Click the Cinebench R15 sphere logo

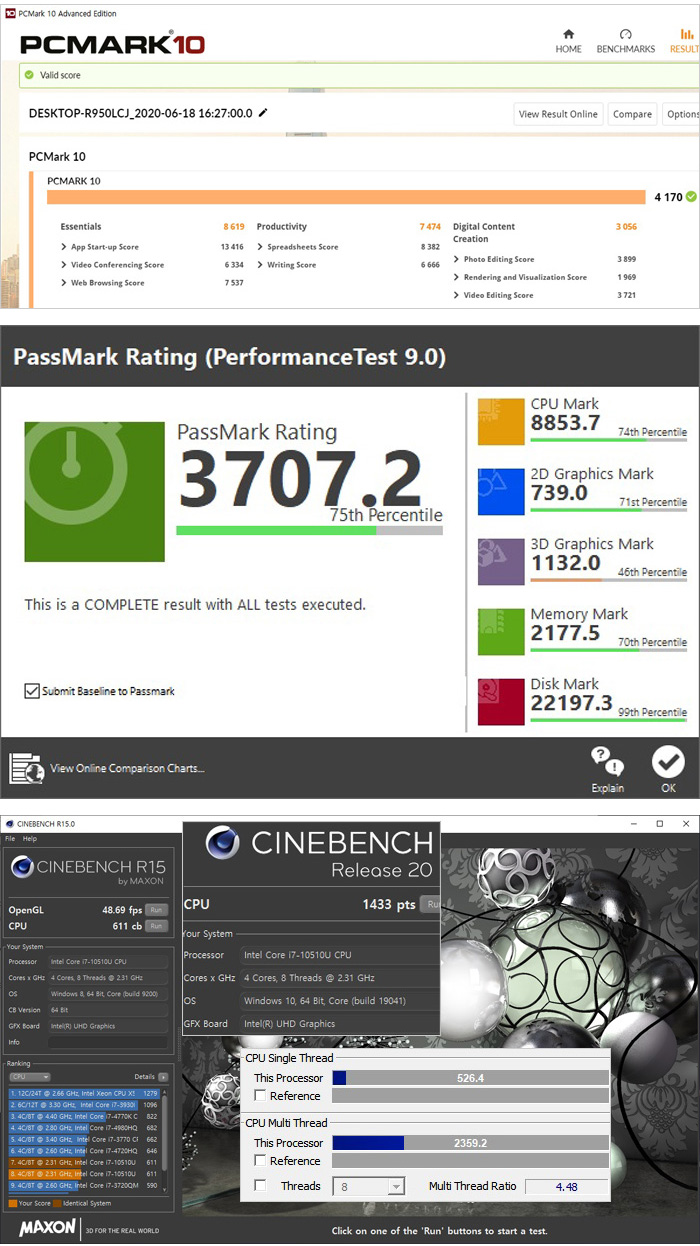pyautogui.click(x=22, y=867)
